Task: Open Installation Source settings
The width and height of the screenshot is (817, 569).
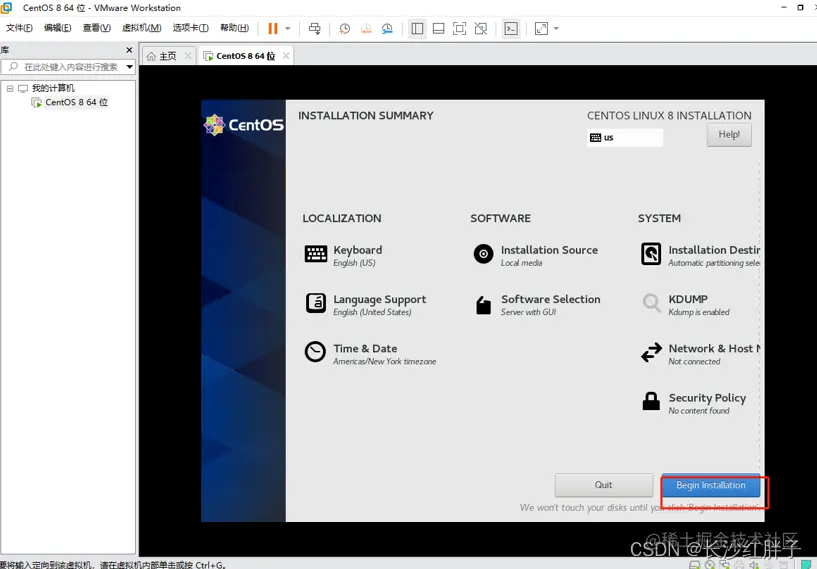Action: click(x=535, y=255)
